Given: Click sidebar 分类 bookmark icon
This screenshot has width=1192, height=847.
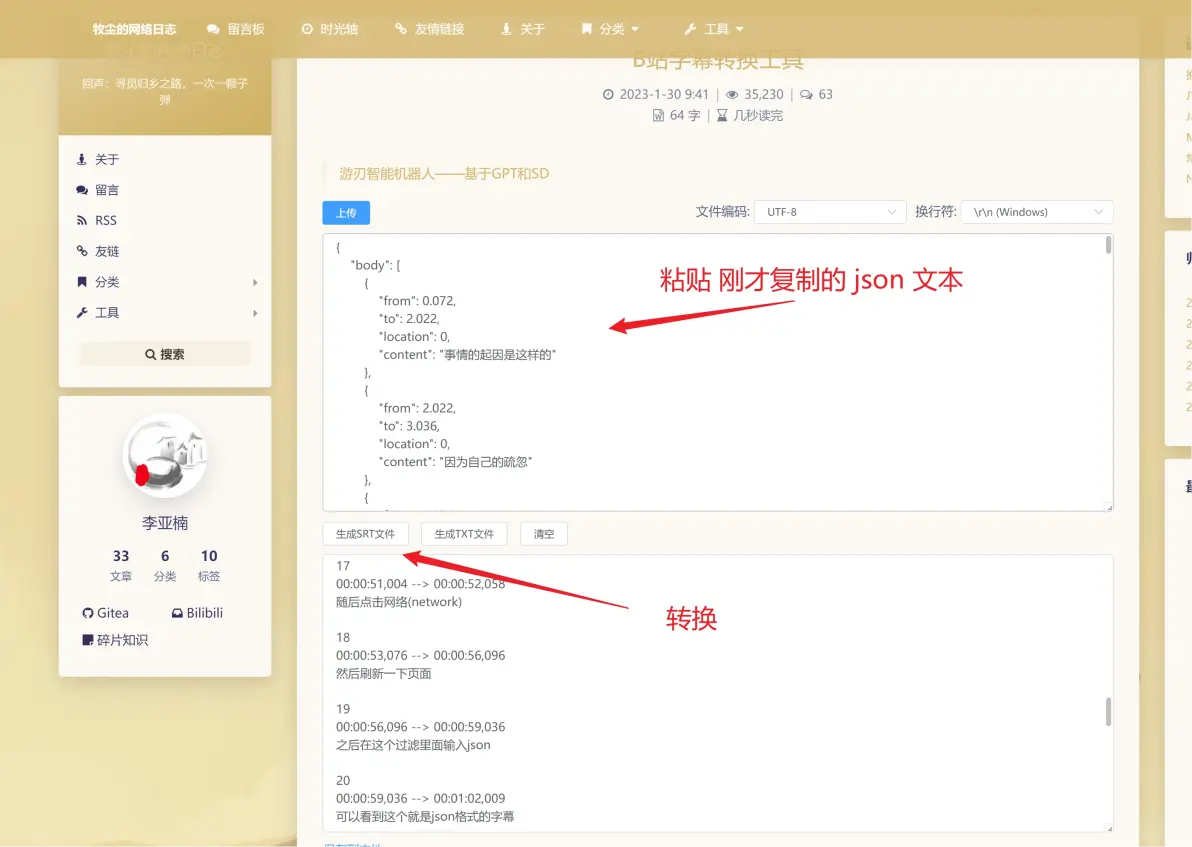Looking at the screenshot, I should tap(82, 282).
